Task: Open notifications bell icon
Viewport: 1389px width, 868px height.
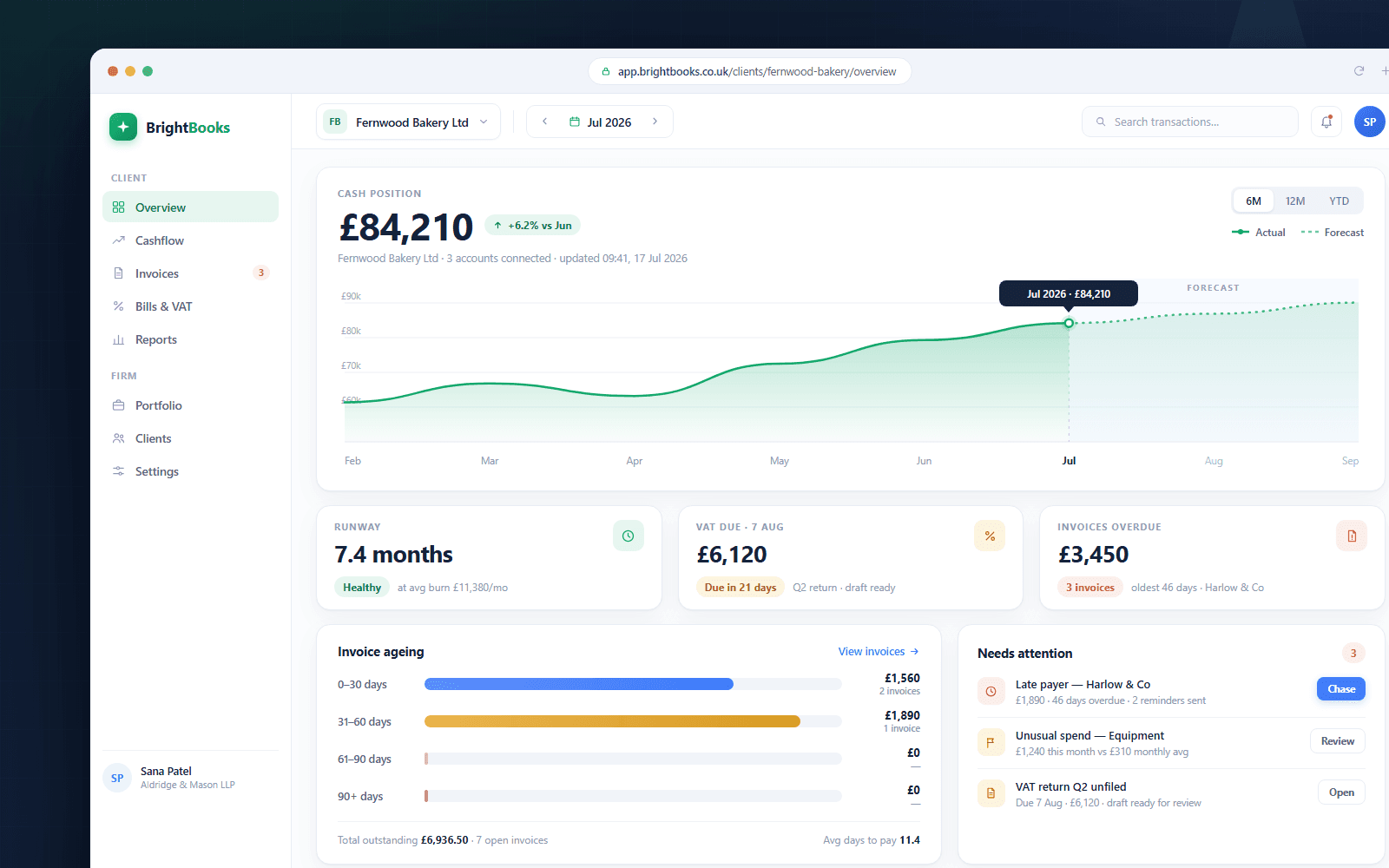Action: pyautogui.click(x=1326, y=122)
